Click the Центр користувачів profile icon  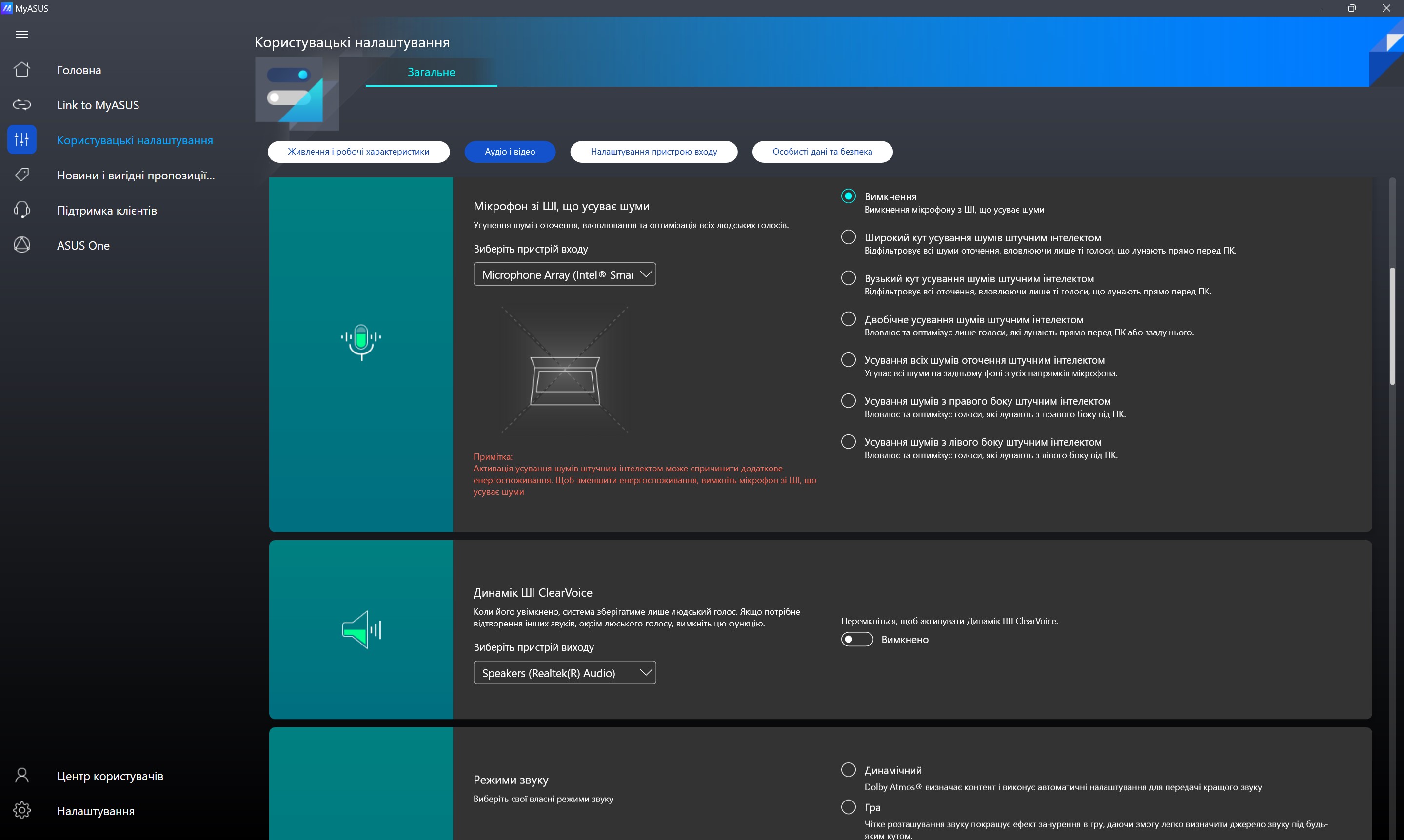(21, 776)
